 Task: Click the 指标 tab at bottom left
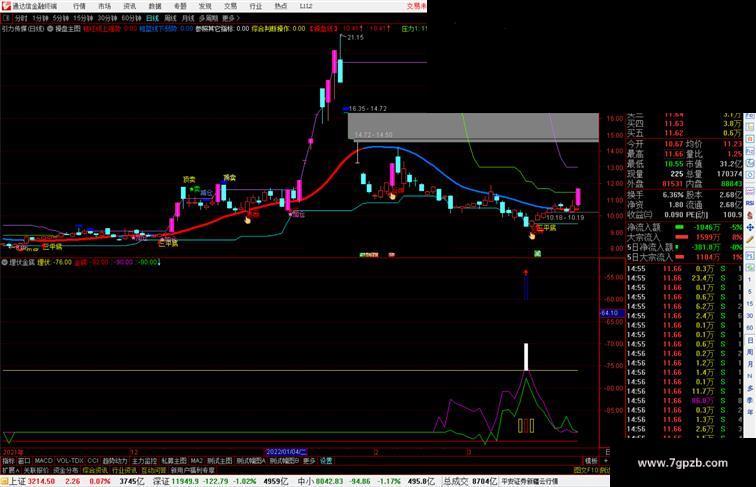8,461
